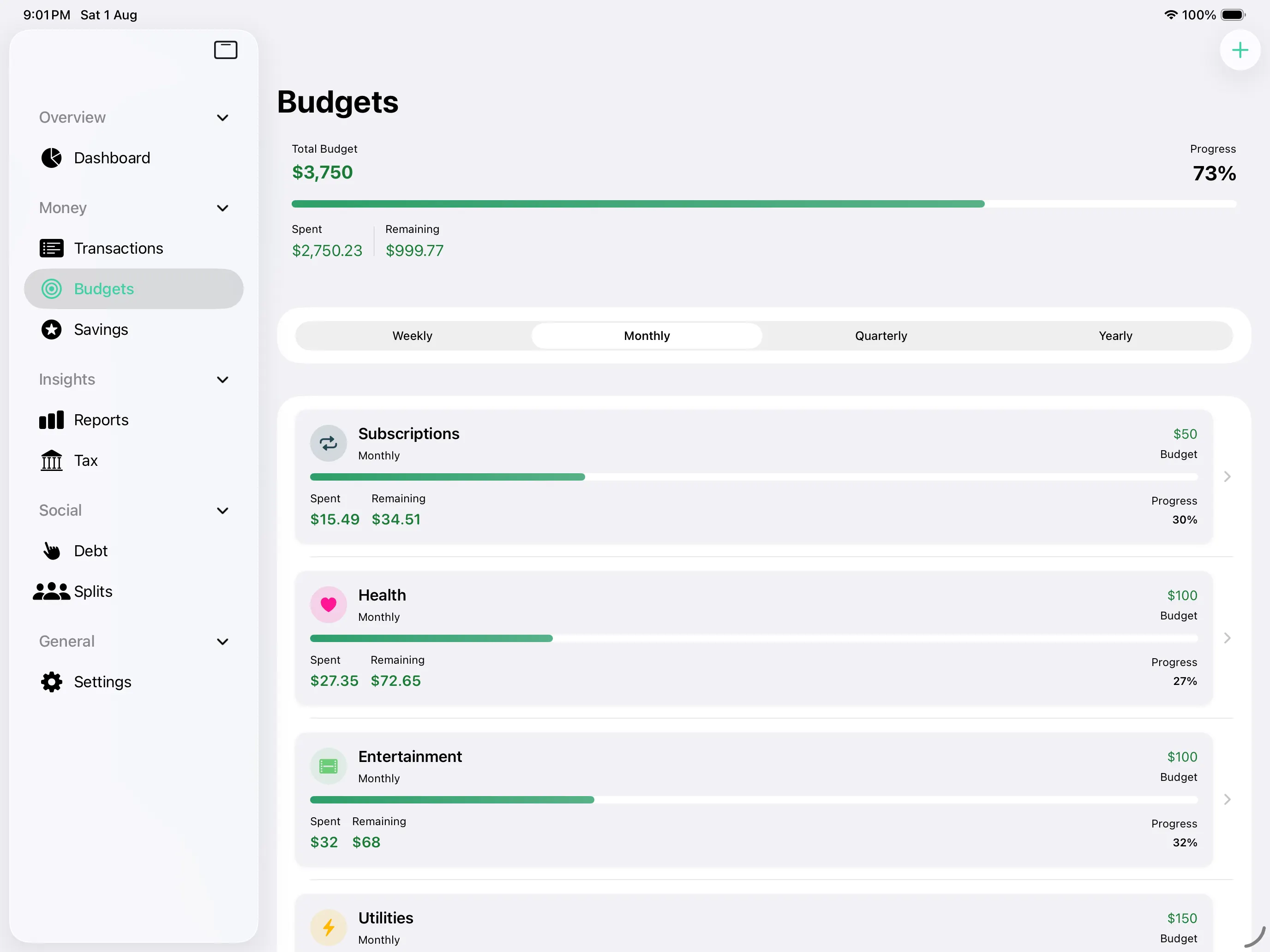Open Health budget detail chevron
Screen dimensions: 1270x952
tap(1228, 637)
